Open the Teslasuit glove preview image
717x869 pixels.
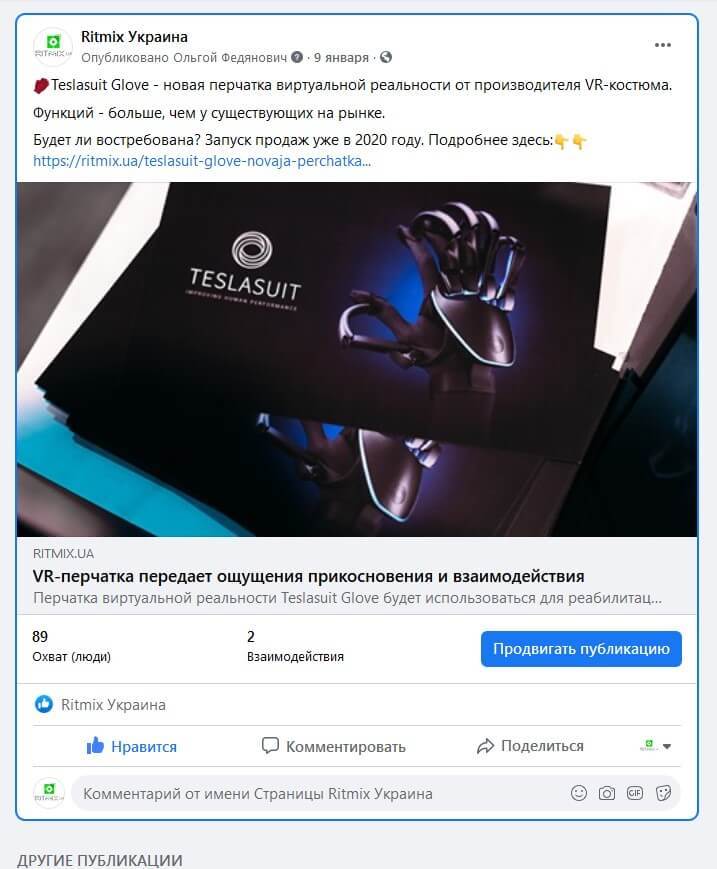click(x=357, y=359)
